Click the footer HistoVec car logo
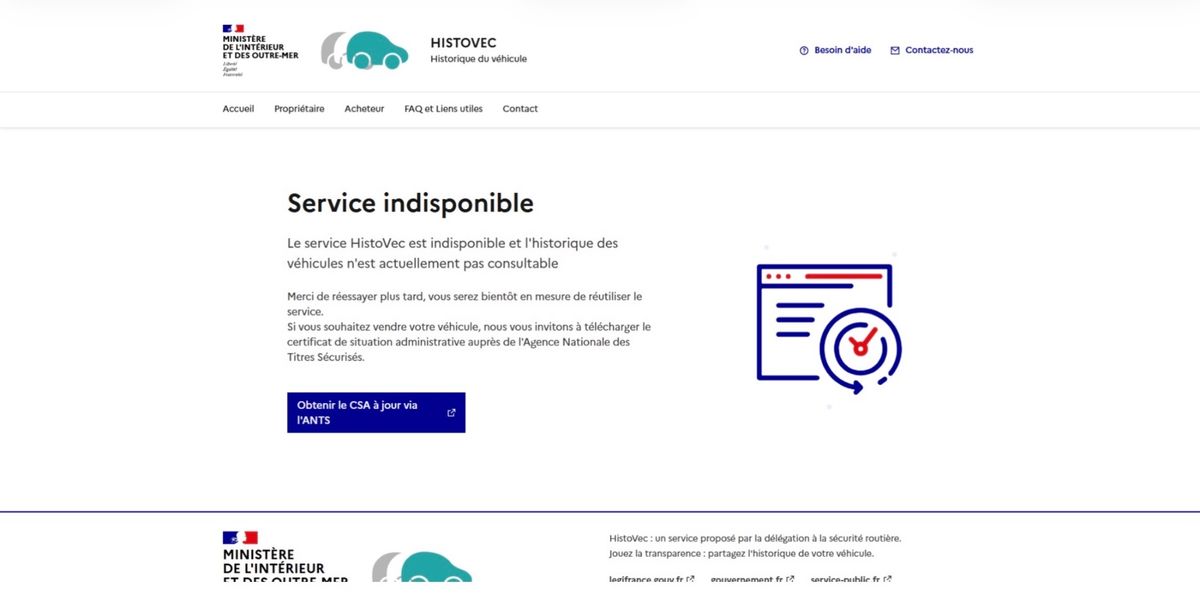The image size is (1200, 606). coord(422,567)
